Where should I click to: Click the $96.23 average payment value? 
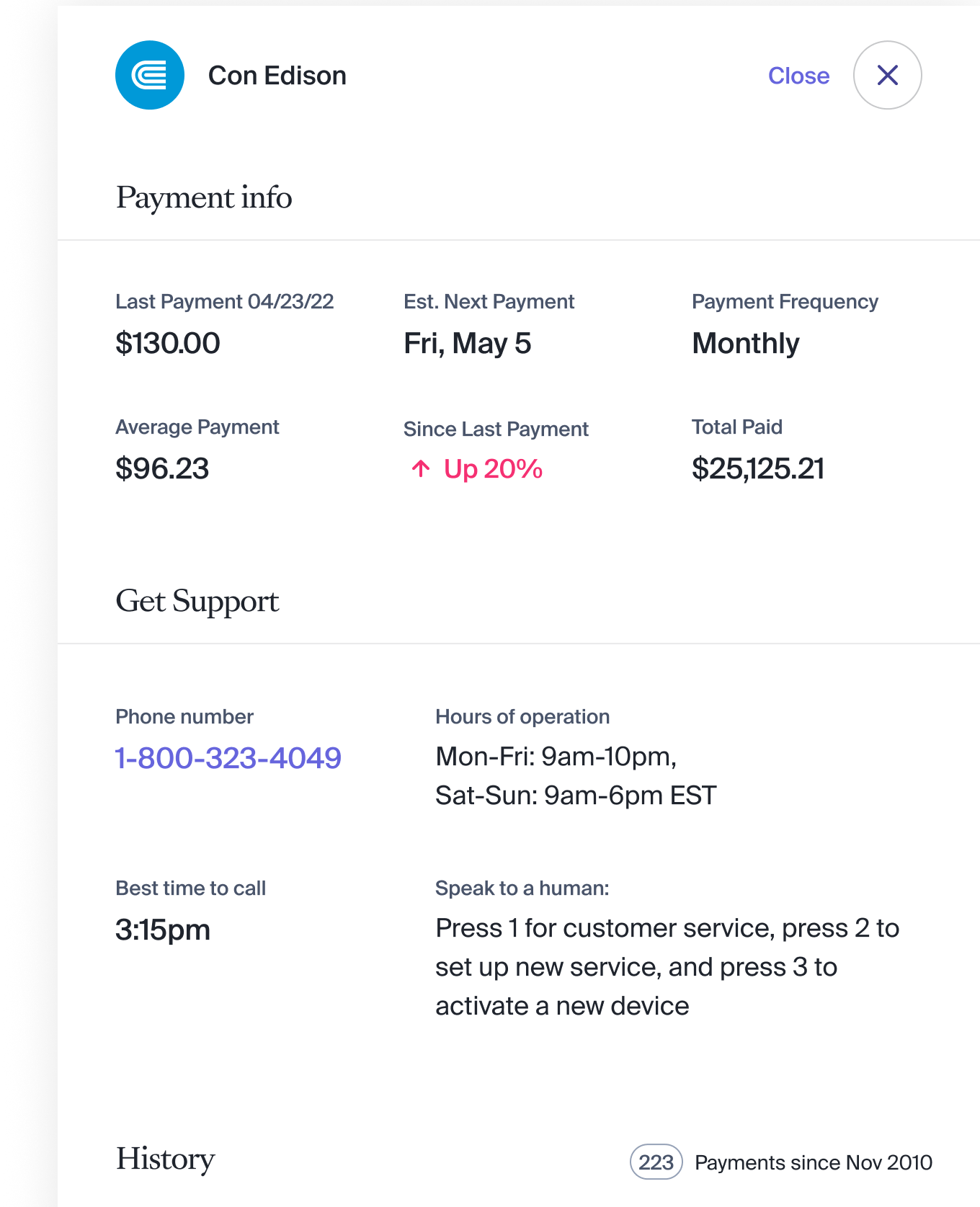click(162, 468)
